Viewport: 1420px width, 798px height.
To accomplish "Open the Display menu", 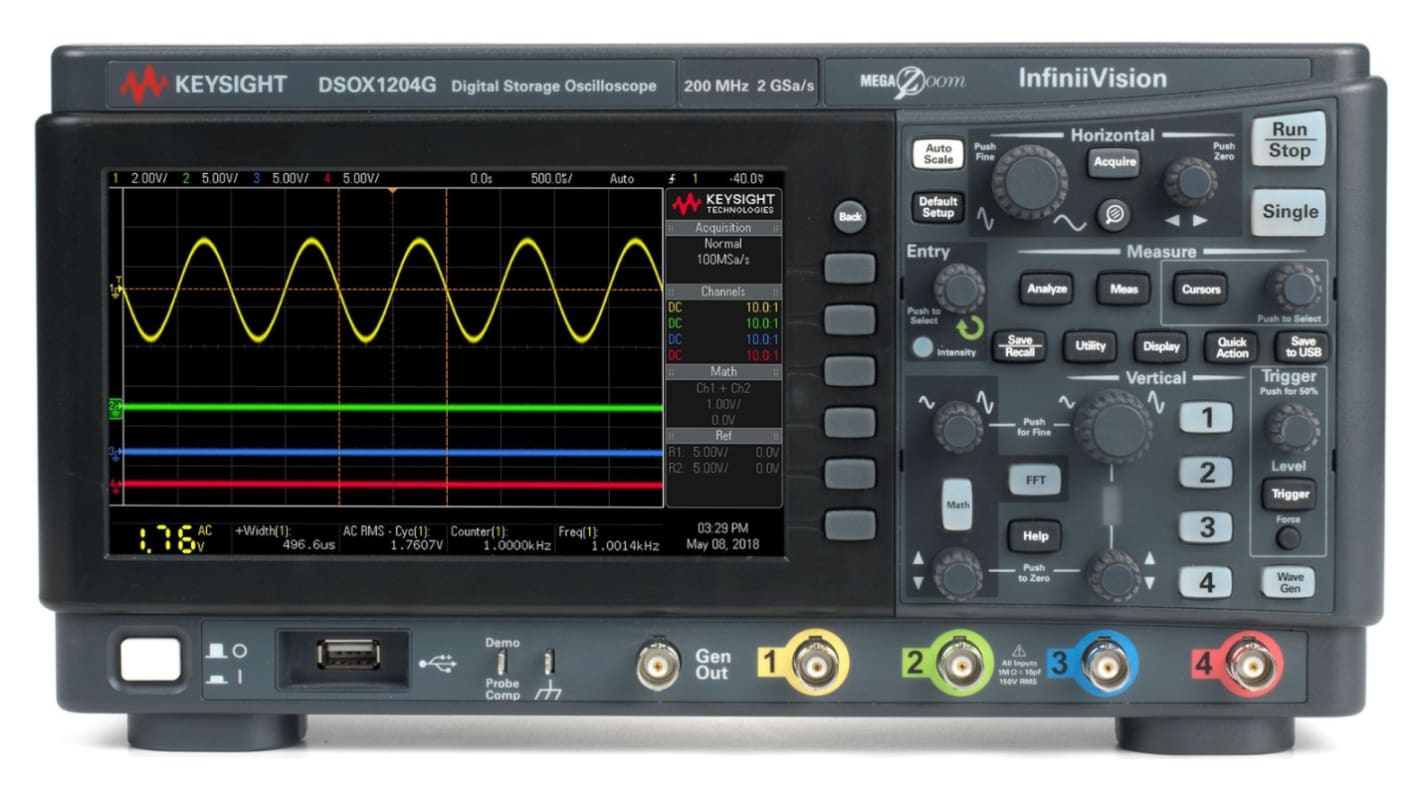I will pos(1161,346).
